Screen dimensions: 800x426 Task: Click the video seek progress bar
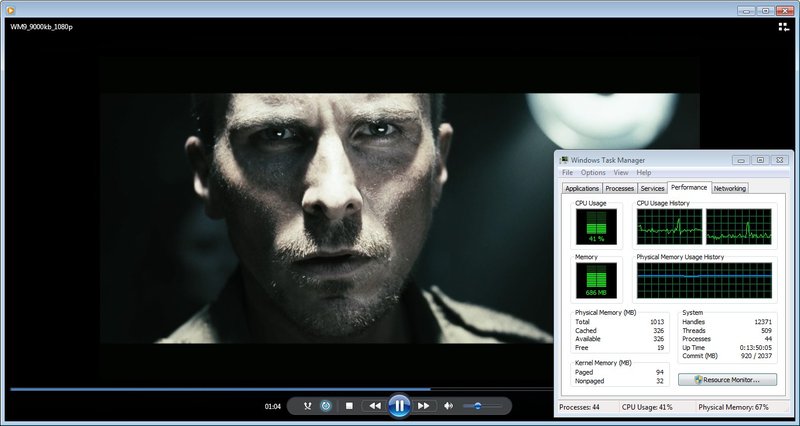pyautogui.click(x=281, y=389)
